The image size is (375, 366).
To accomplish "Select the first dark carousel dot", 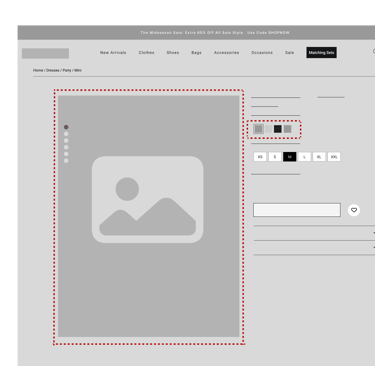I will click(x=66, y=127).
